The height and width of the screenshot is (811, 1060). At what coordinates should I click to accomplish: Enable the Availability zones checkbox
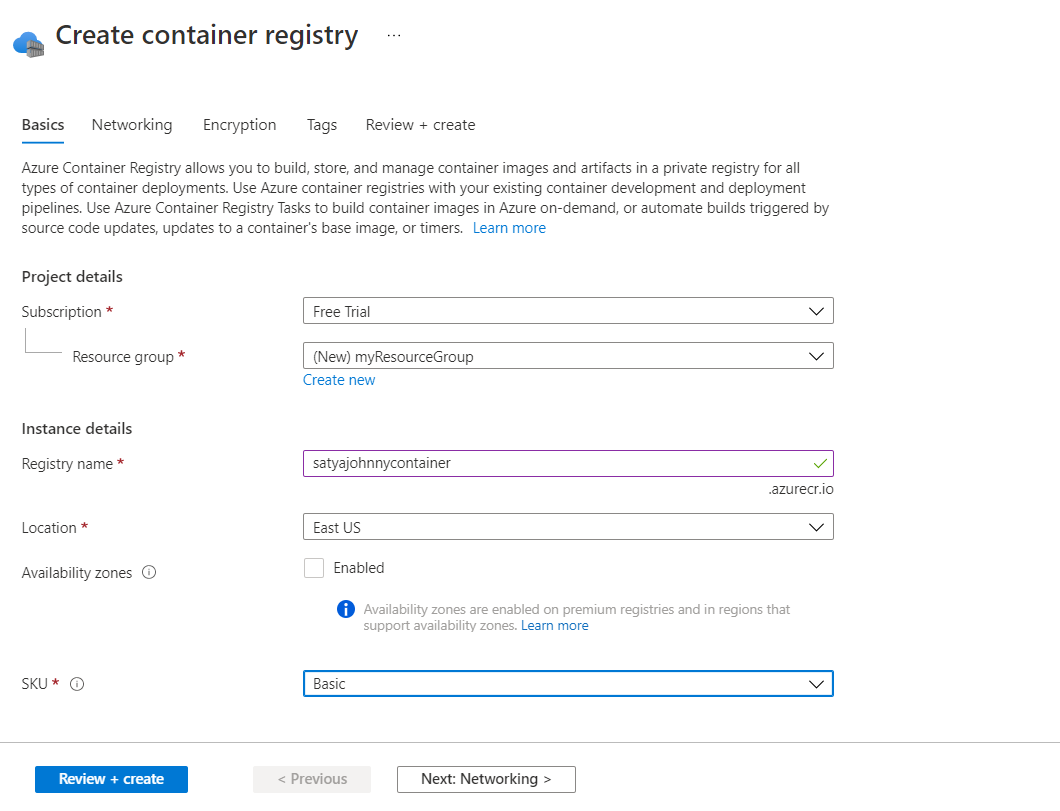click(314, 568)
